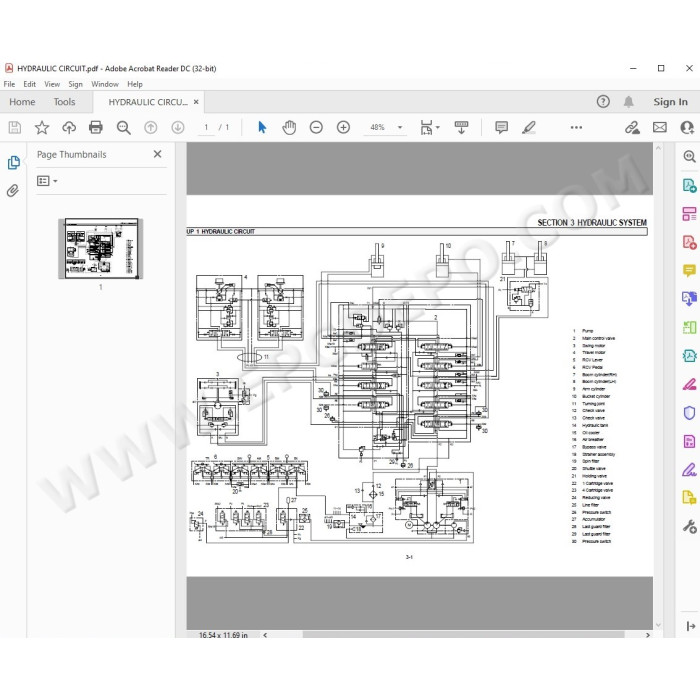Click the share with others person icon
Screen dimensions: 700x700
pyautogui.click(x=687, y=128)
